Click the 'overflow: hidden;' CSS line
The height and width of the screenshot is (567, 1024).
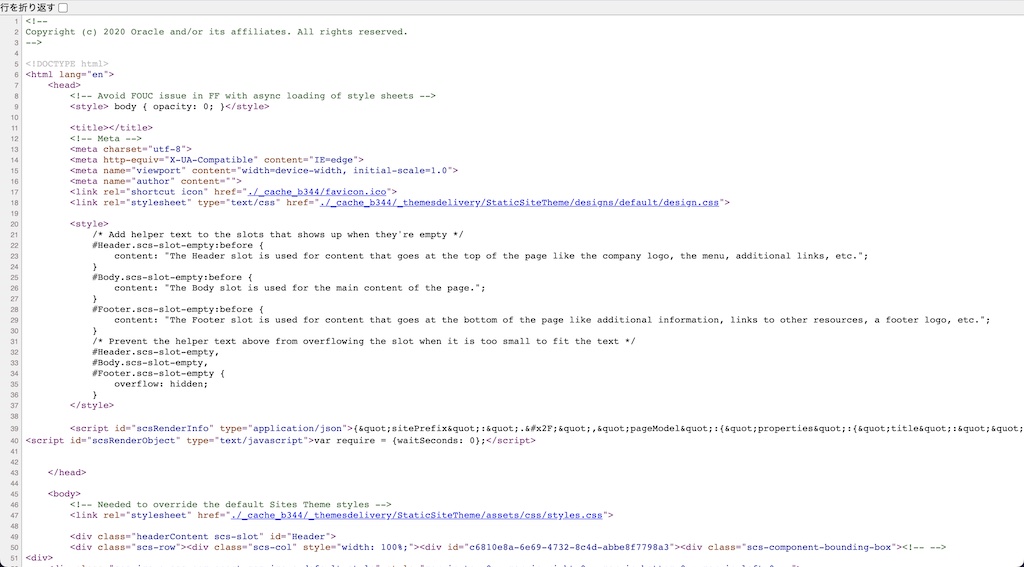point(161,384)
